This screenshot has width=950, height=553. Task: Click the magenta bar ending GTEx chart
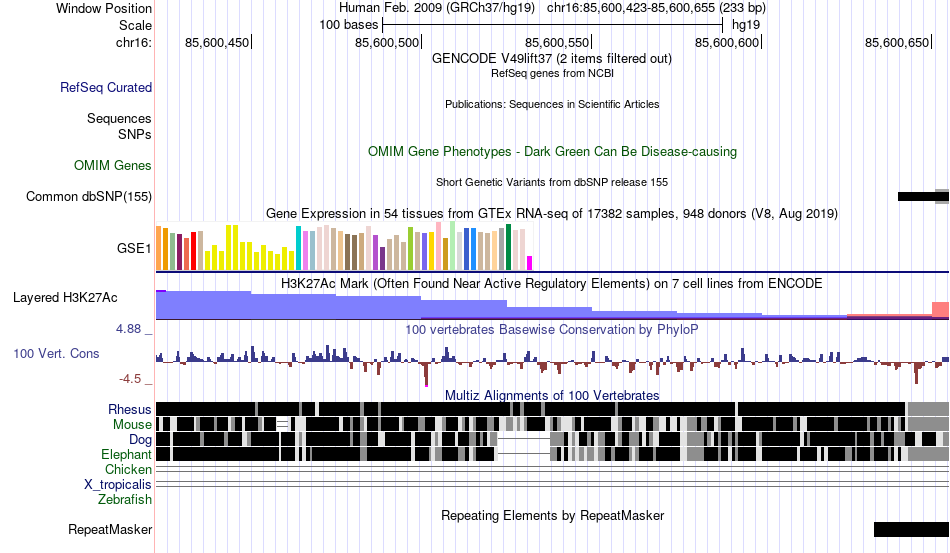tap(530, 263)
